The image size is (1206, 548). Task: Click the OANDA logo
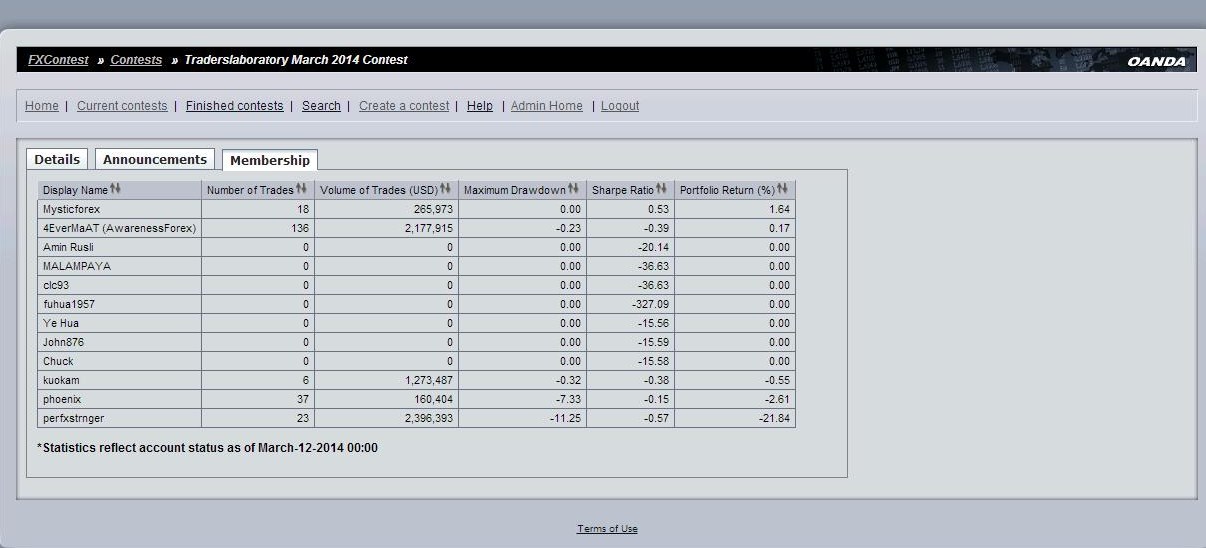pos(1156,61)
